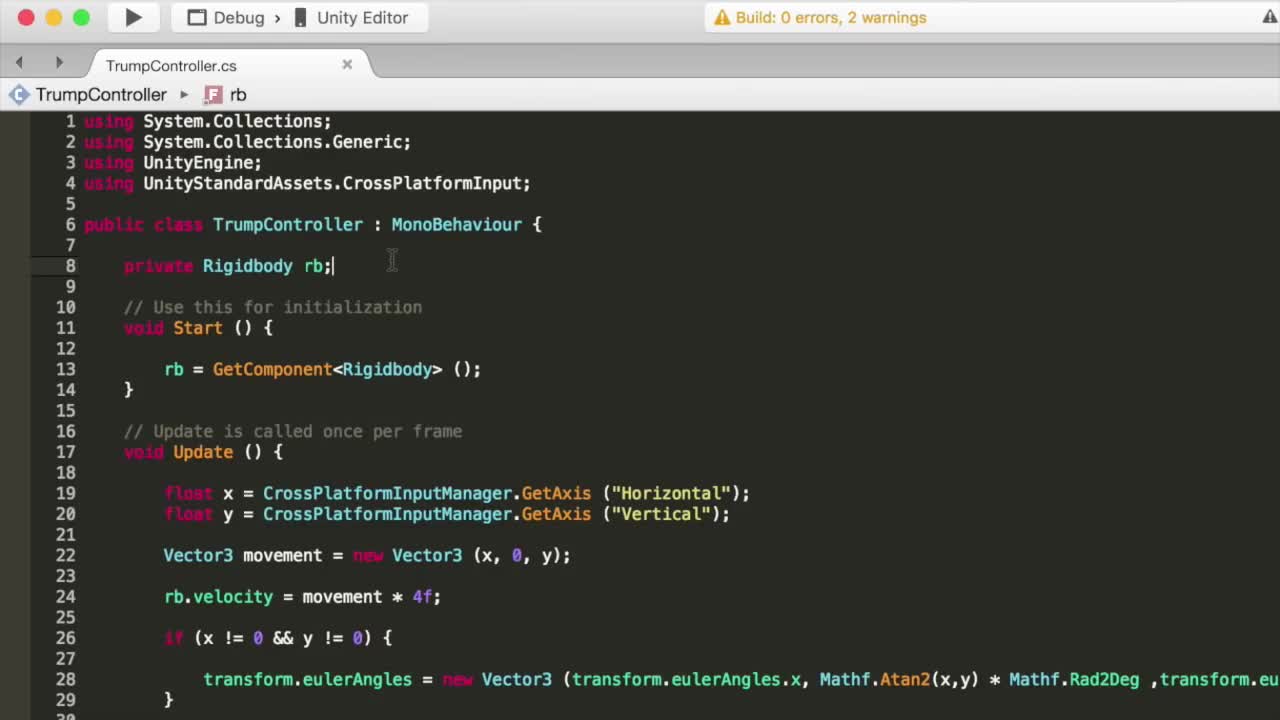The height and width of the screenshot is (720, 1280).
Task: Click the field icon beside rb
Action: [213, 94]
